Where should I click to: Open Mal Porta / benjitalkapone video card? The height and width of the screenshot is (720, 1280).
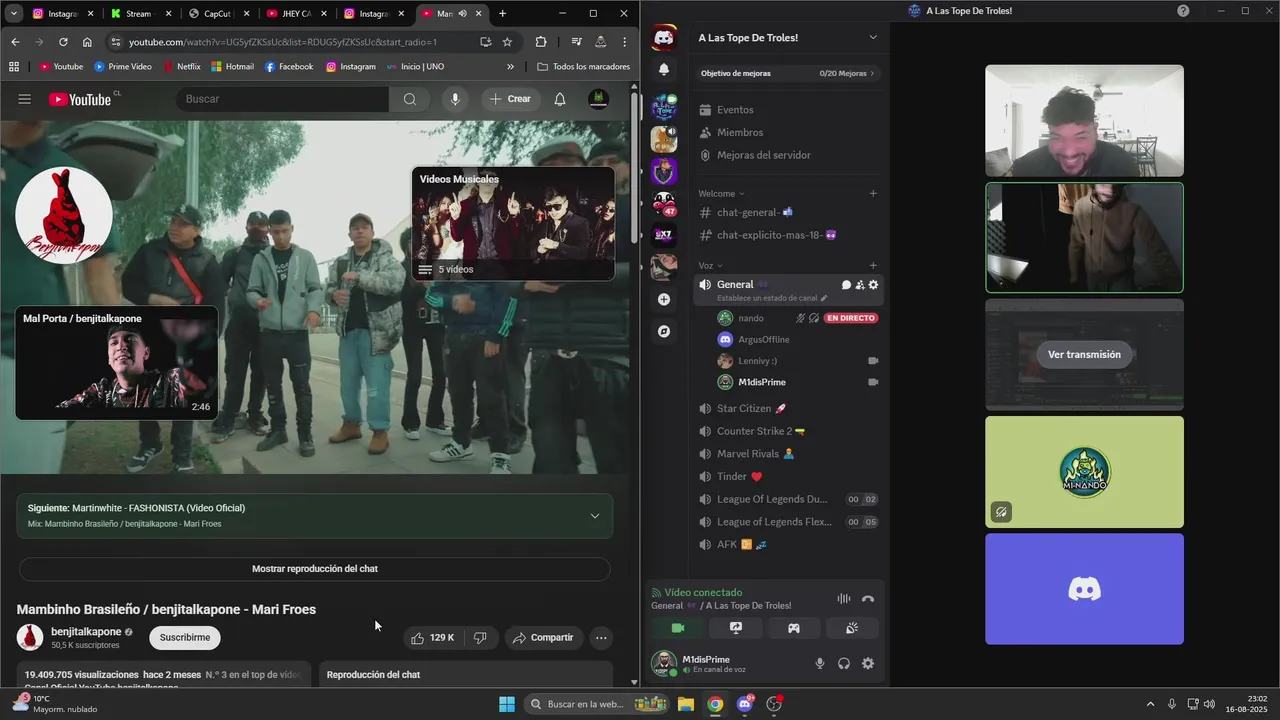click(117, 362)
